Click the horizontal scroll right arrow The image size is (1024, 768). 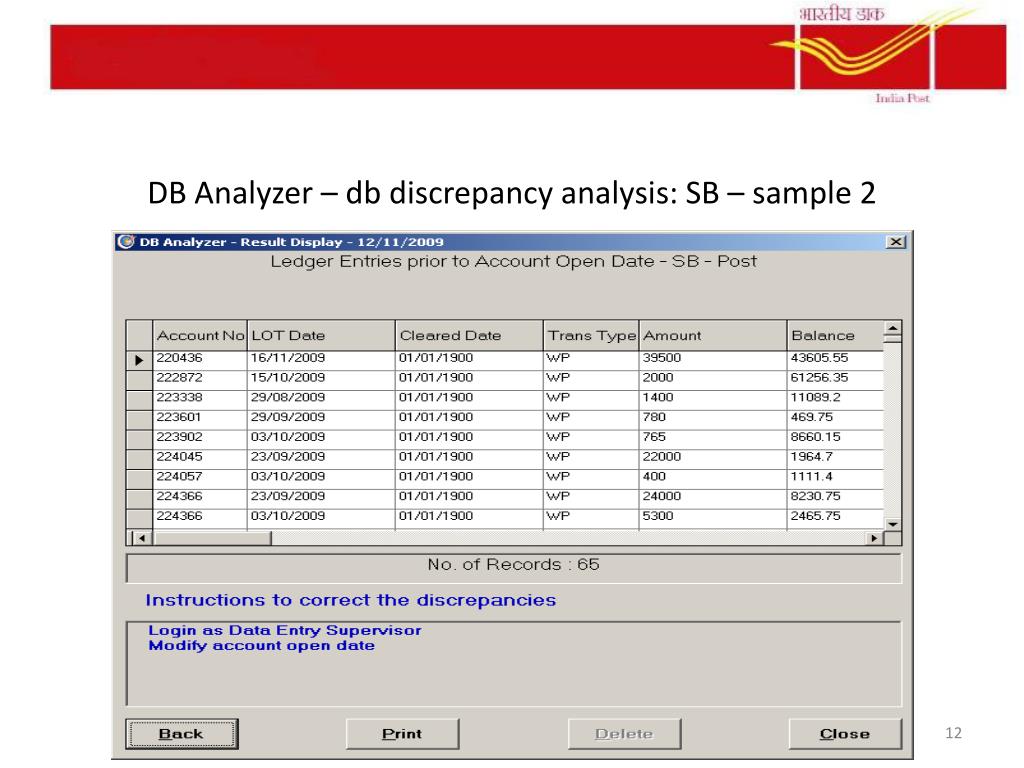pos(874,538)
